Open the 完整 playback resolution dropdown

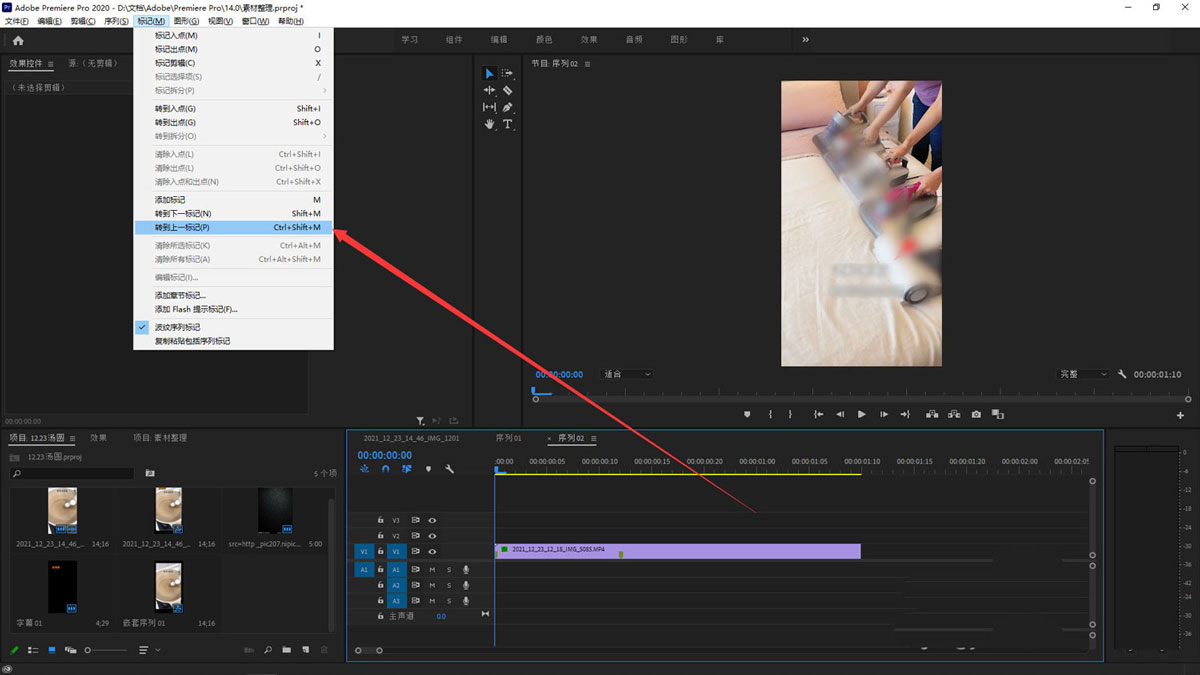click(1083, 374)
